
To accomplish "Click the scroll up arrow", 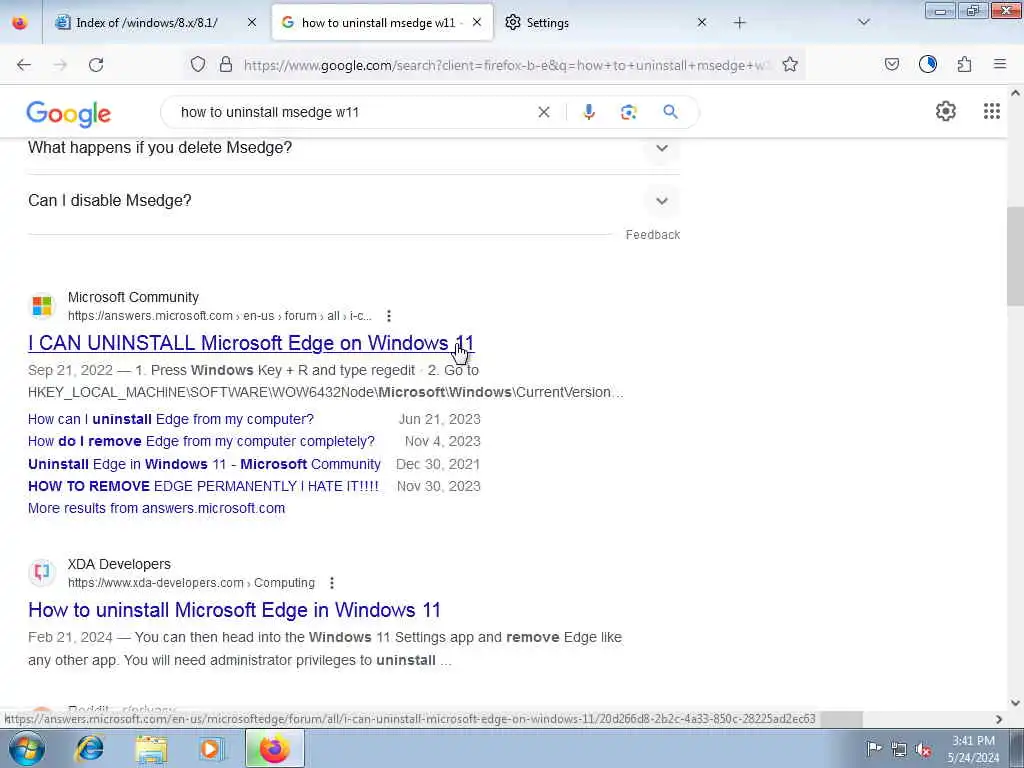I will click(x=1015, y=93).
